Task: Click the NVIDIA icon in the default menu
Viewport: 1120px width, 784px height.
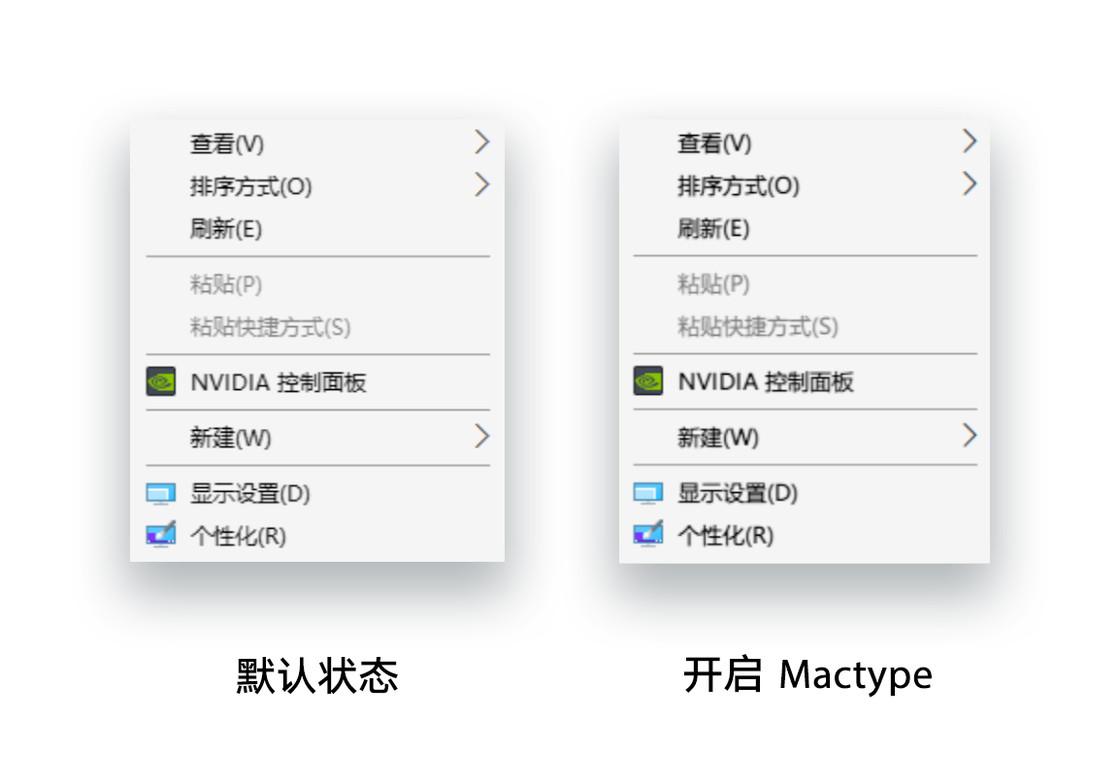Action: [160, 382]
